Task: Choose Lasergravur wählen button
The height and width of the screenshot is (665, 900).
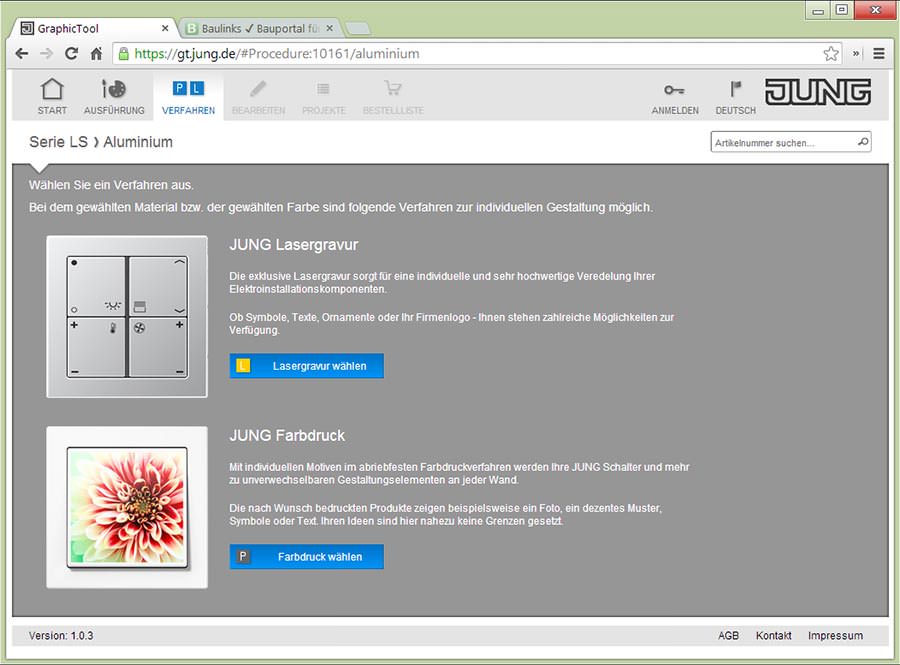Action: click(307, 365)
